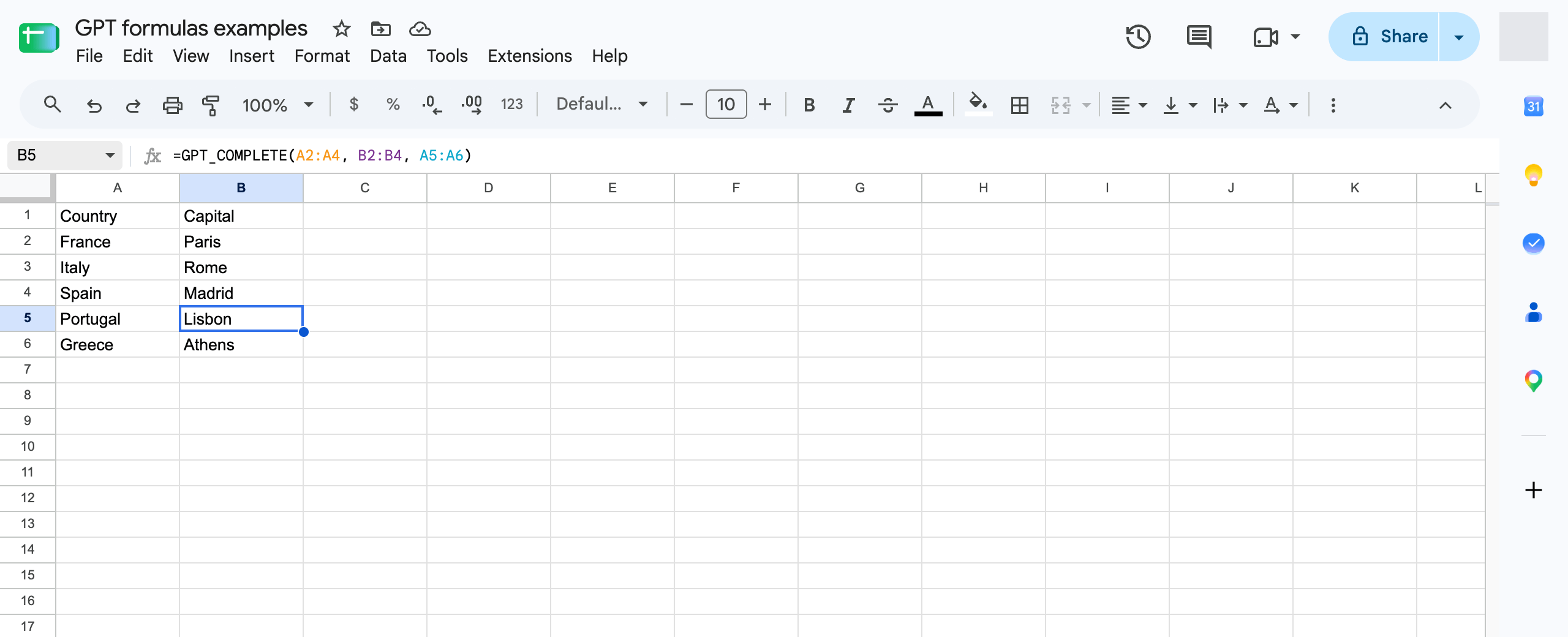Open Google Tasks side panel
This screenshot has width=1568, height=637.
1533,243
